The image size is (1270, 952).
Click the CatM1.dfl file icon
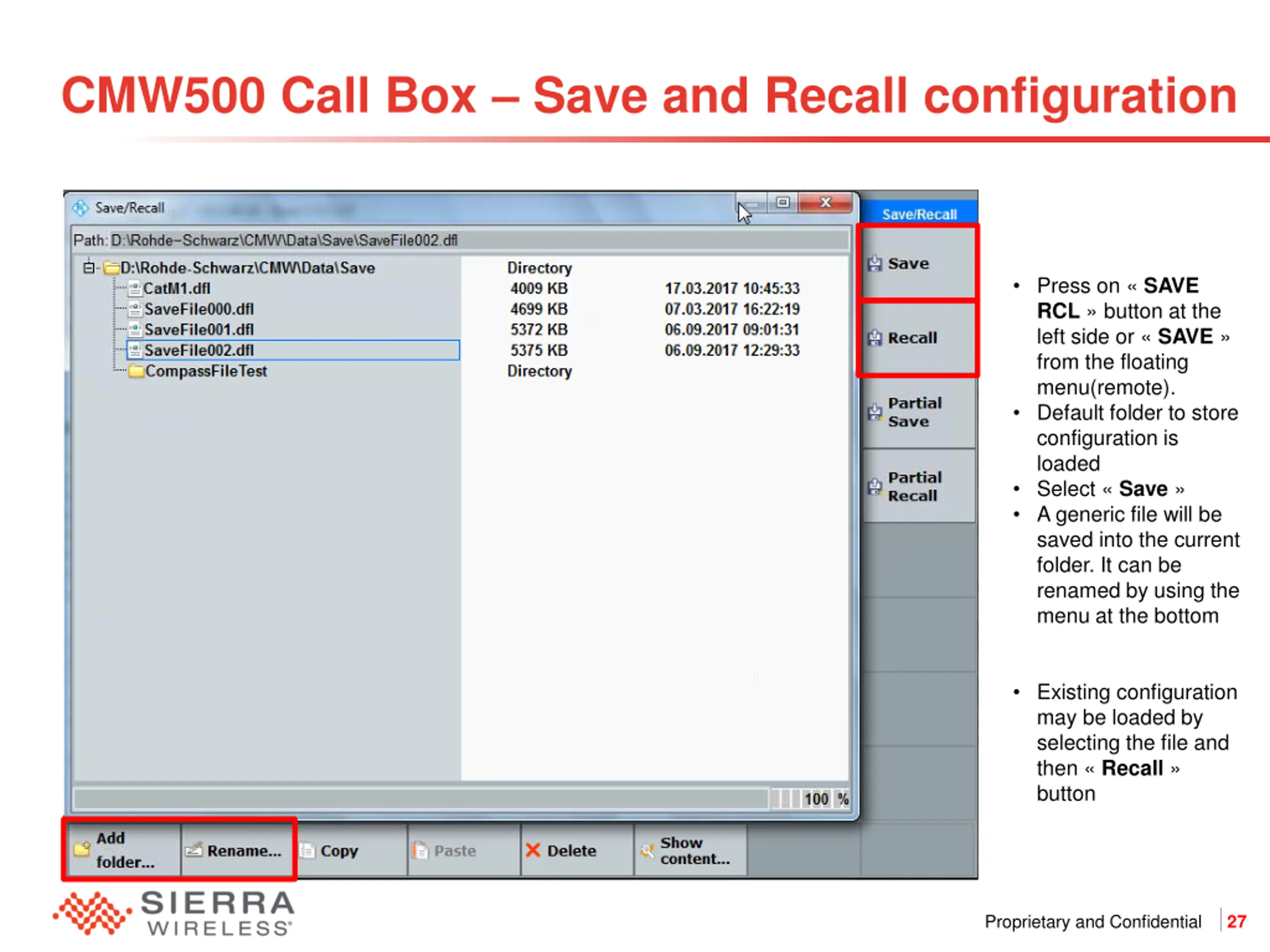134,289
